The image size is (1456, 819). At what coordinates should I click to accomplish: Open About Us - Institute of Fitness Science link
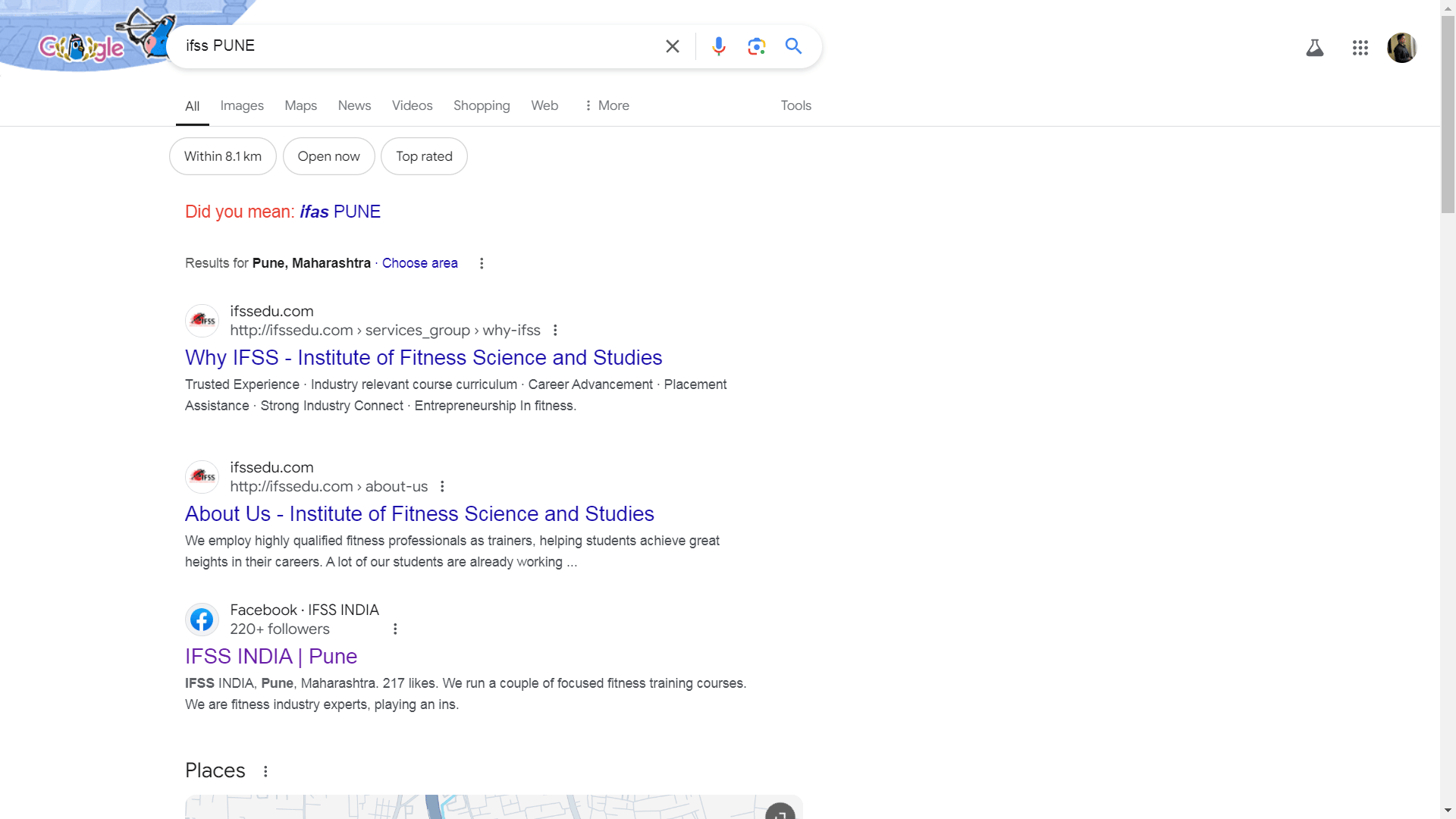[x=419, y=513]
